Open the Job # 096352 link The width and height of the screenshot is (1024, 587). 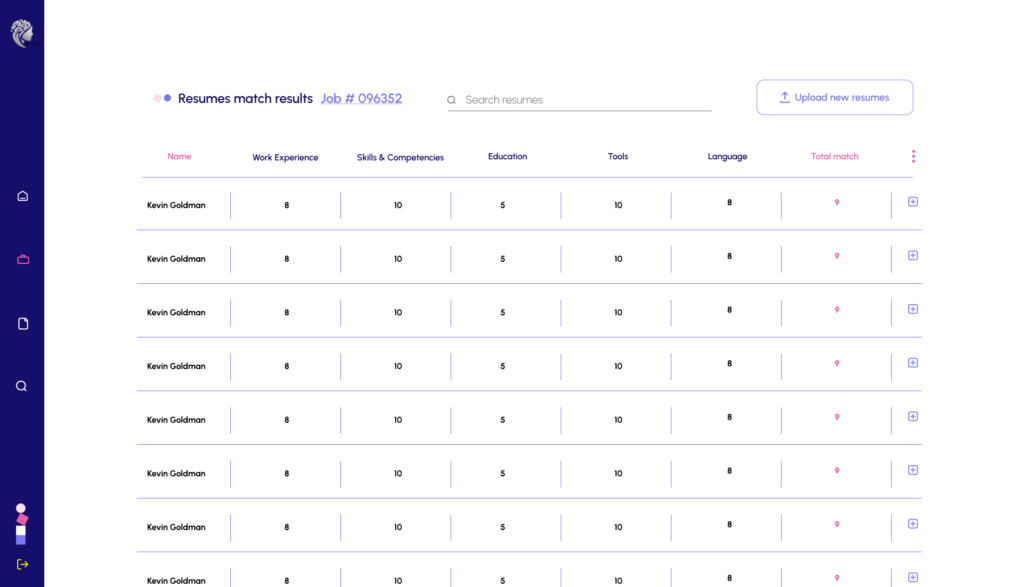(361, 99)
